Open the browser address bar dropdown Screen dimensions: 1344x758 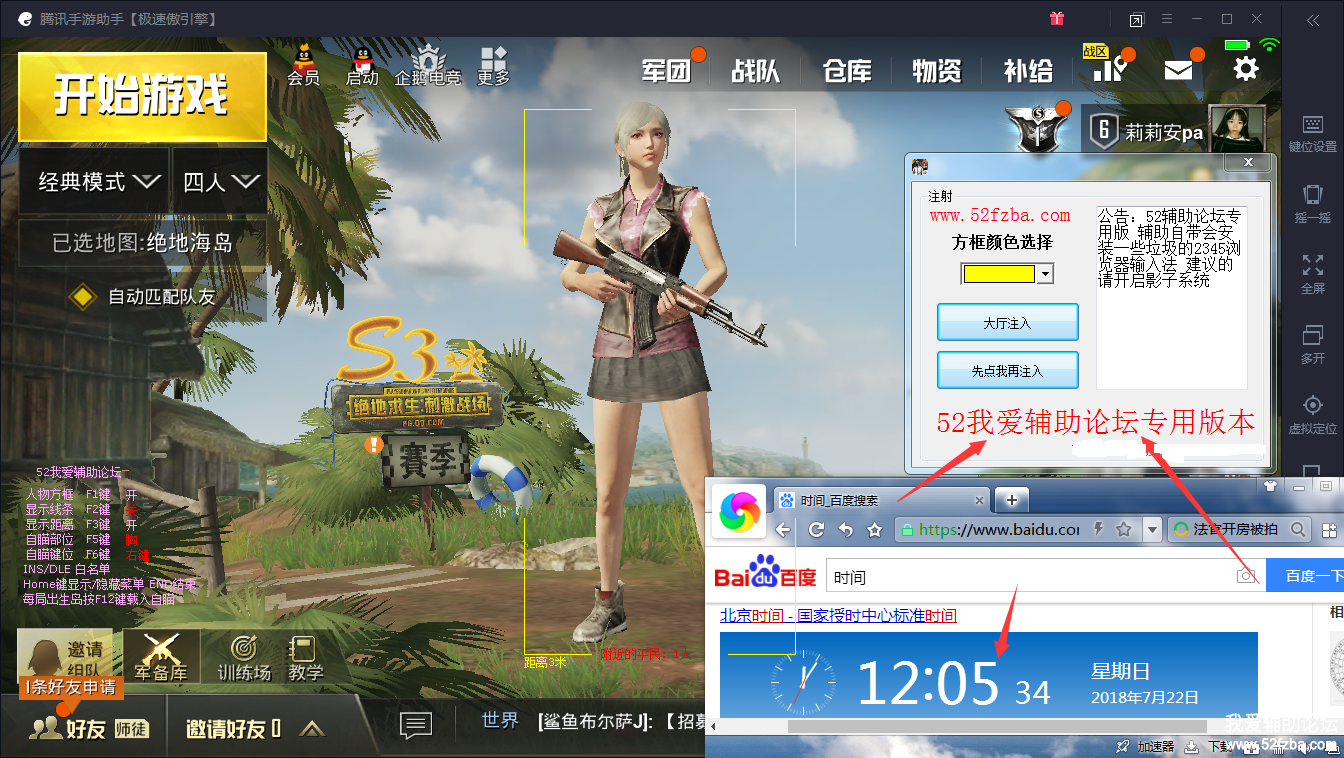pos(1152,529)
